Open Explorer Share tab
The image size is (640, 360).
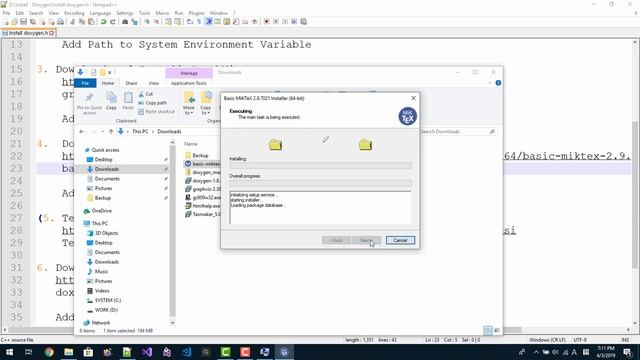coord(131,83)
